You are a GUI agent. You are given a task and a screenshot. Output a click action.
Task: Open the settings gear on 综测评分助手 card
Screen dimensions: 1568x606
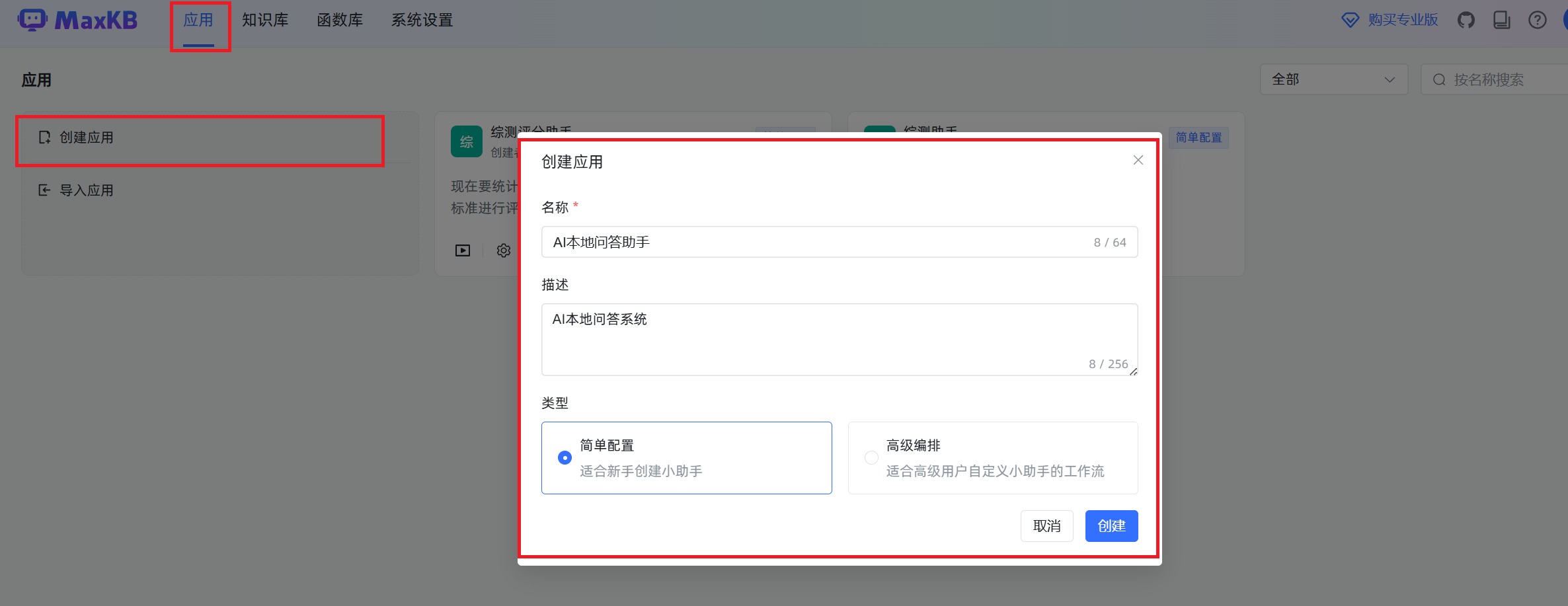pyautogui.click(x=503, y=250)
